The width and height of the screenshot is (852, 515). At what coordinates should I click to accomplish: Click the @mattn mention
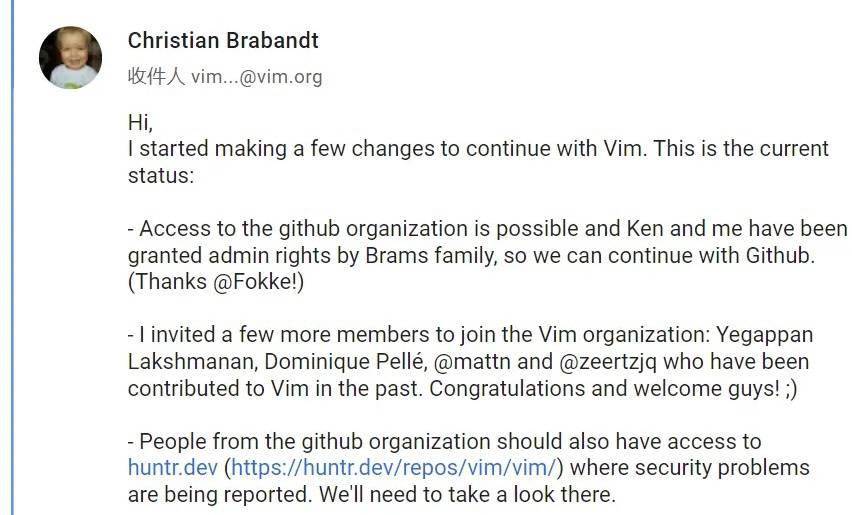click(472, 362)
